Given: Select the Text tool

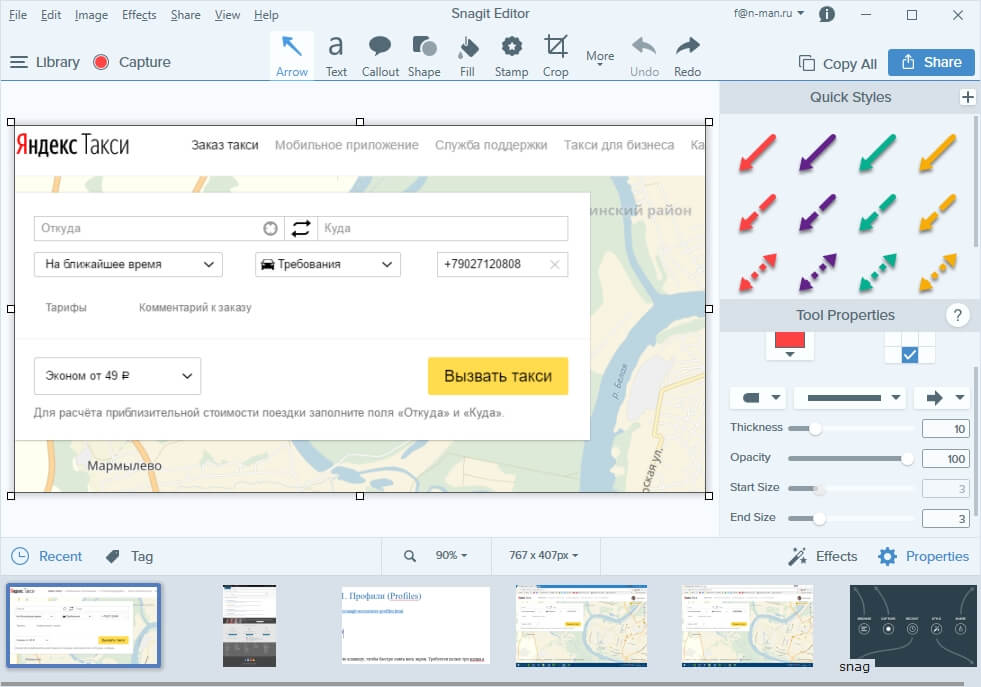Looking at the screenshot, I should 336,55.
